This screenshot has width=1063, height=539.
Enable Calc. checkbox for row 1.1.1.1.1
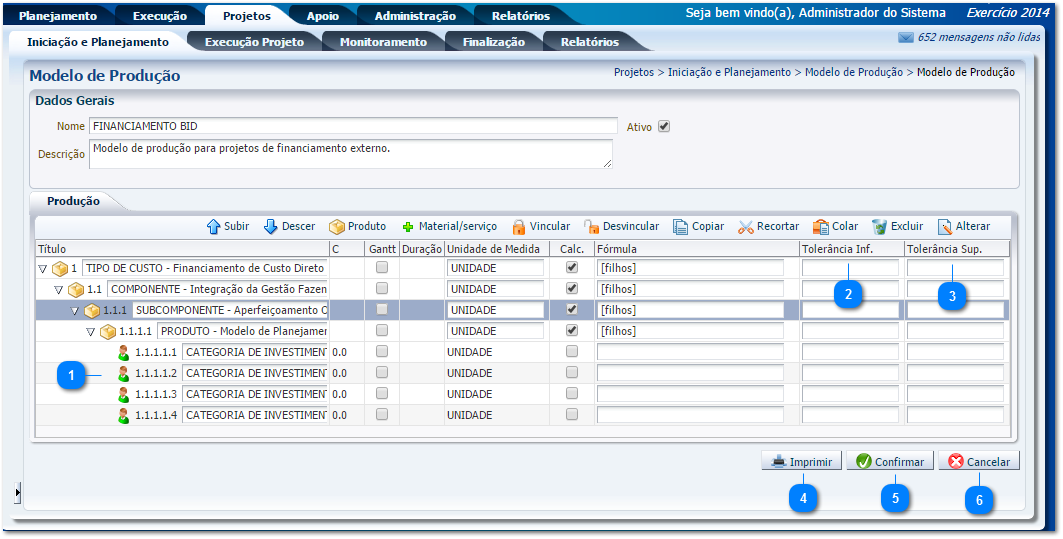(x=571, y=352)
